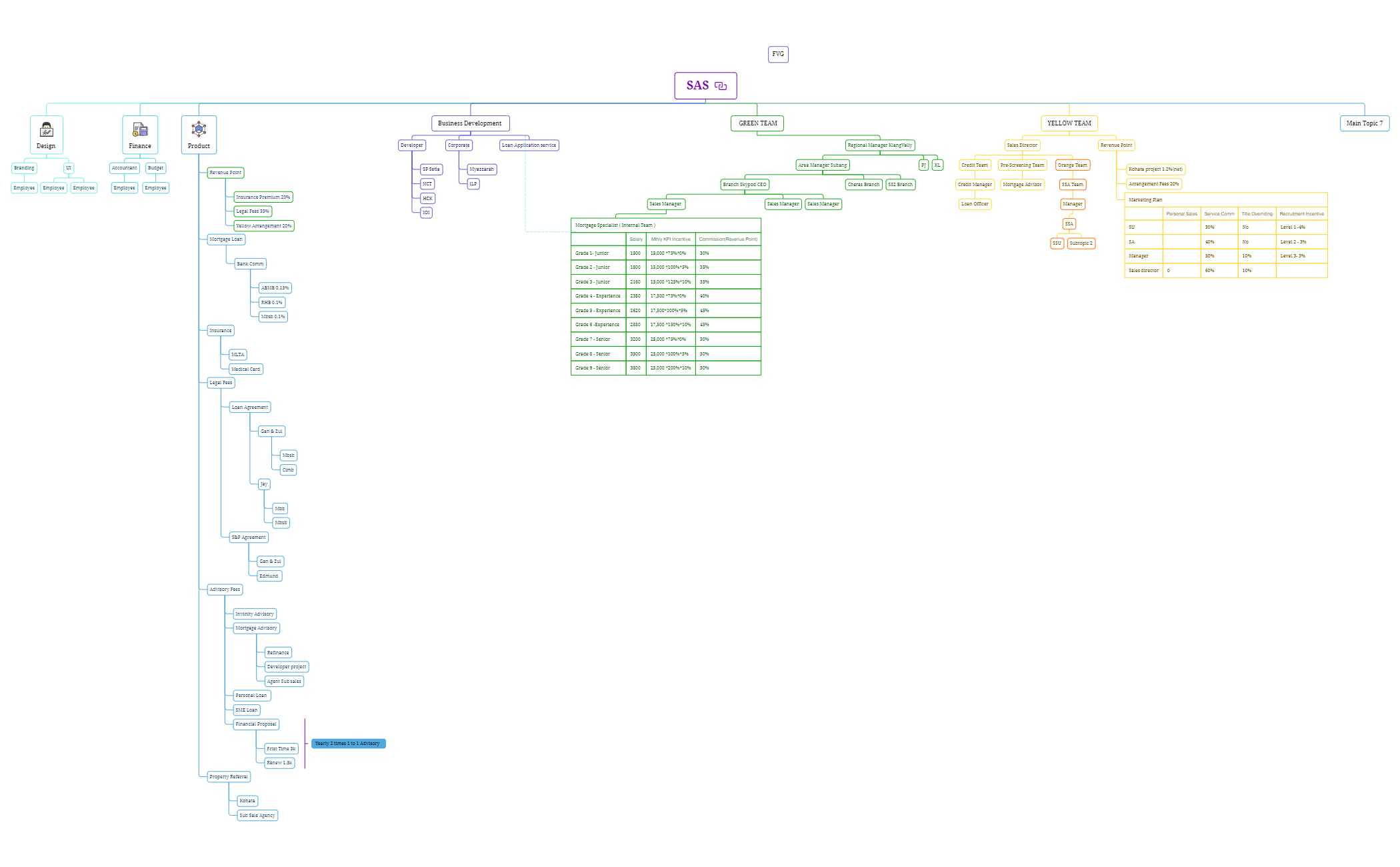The image size is (1400, 867).
Task: Click the Sub Sale Agency node
Action: pos(257,816)
